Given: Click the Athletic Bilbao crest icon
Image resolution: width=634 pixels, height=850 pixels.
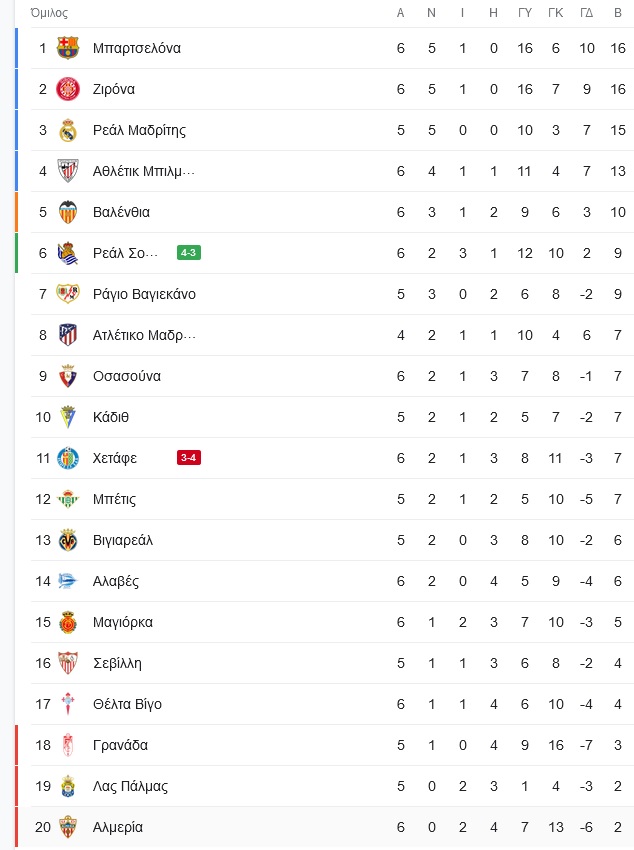Looking at the screenshot, I should [68, 171].
